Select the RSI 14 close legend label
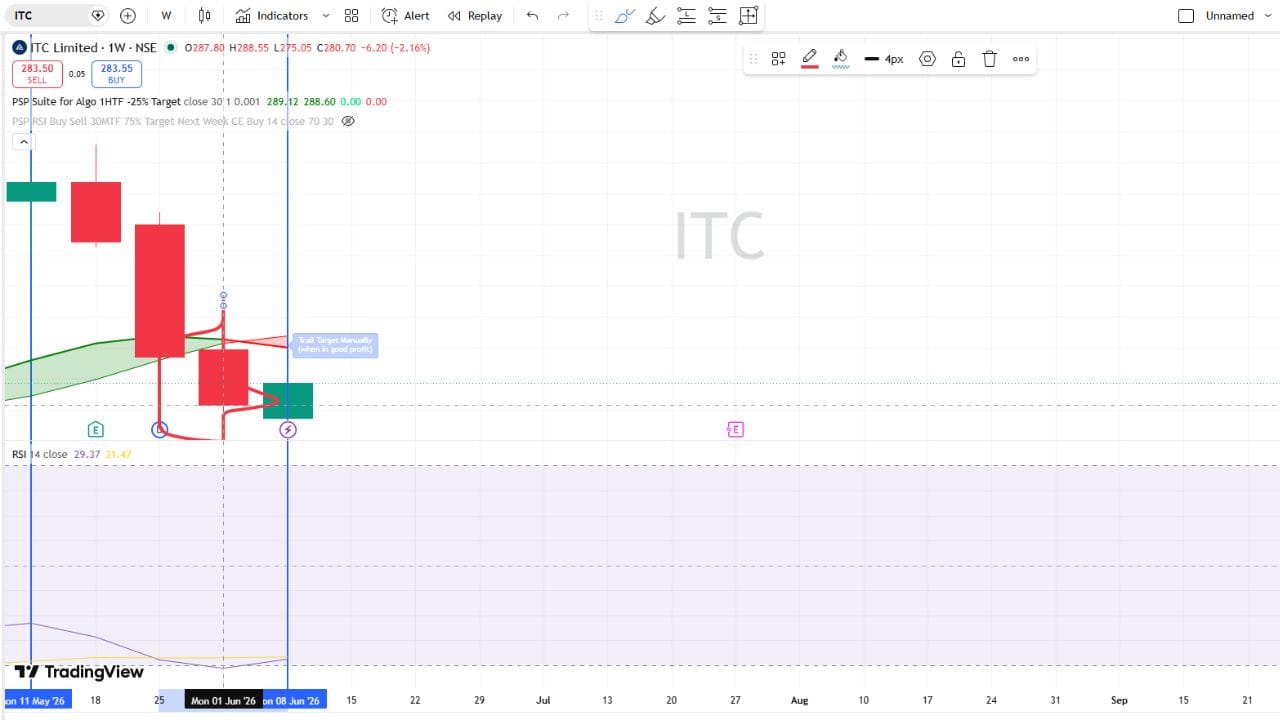The image size is (1280, 720). (40, 454)
